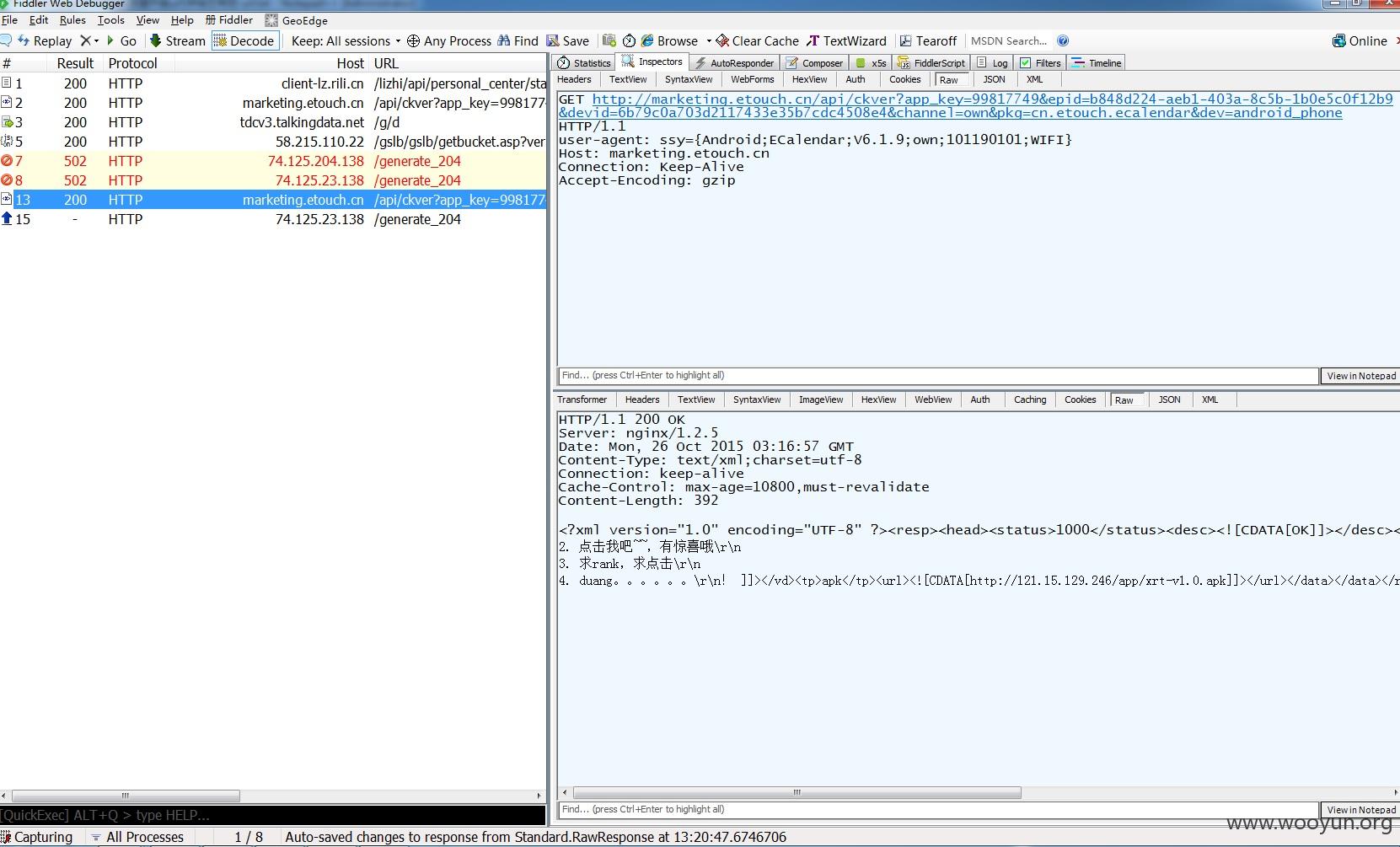Screen dimensions: 1400x847
Task: Select response Transformer tab
Action: (582, 399)
